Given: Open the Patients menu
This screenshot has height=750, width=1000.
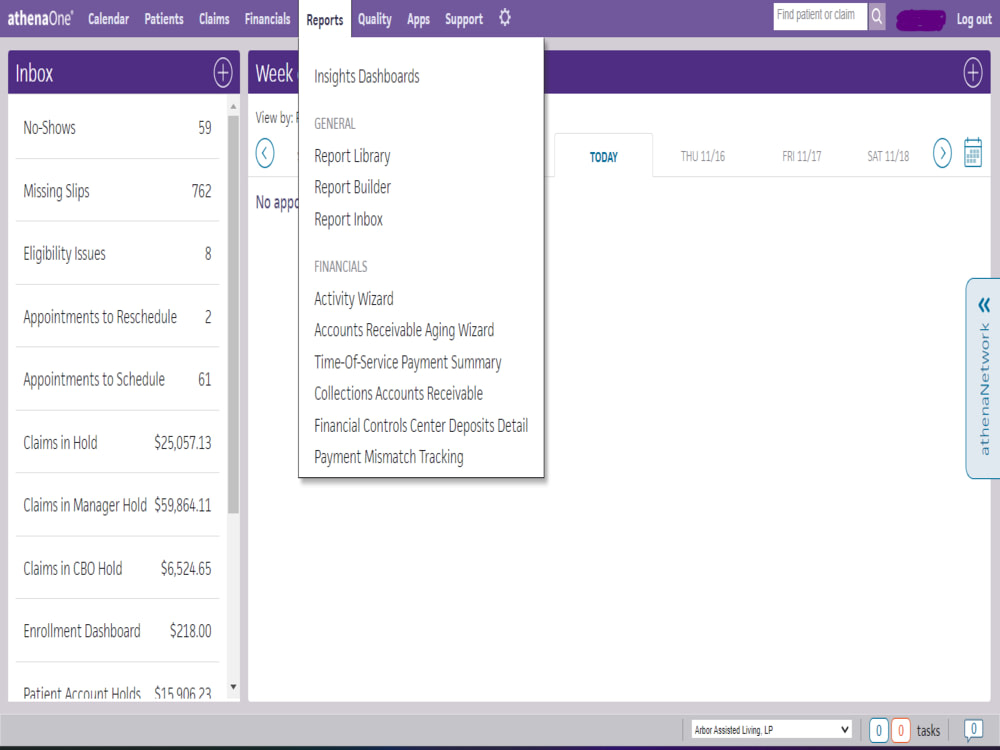Looking at the screenshot, I should pyautogui.click(x=164, y=19).
